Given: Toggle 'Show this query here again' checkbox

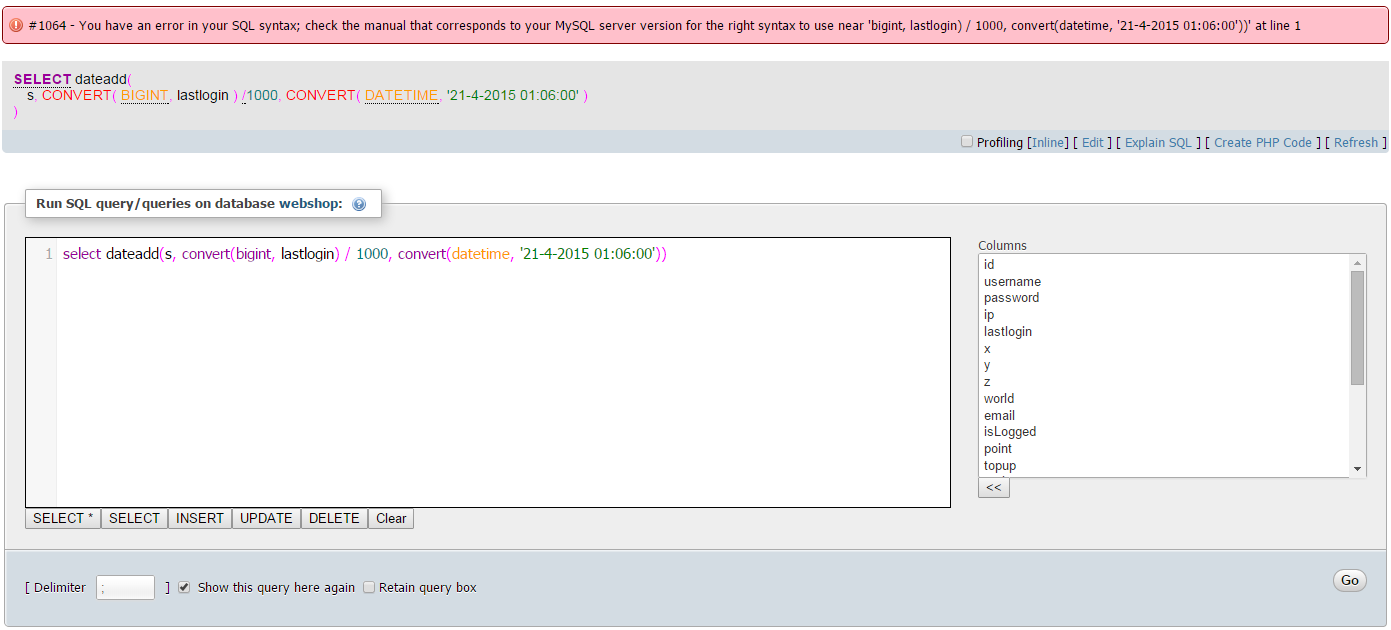Looking at the screenshot, I should click(184, 587).
